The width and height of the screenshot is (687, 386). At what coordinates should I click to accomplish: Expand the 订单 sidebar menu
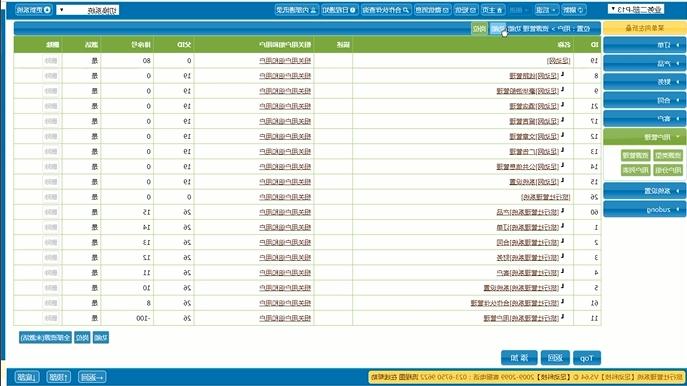pos(645,45)
